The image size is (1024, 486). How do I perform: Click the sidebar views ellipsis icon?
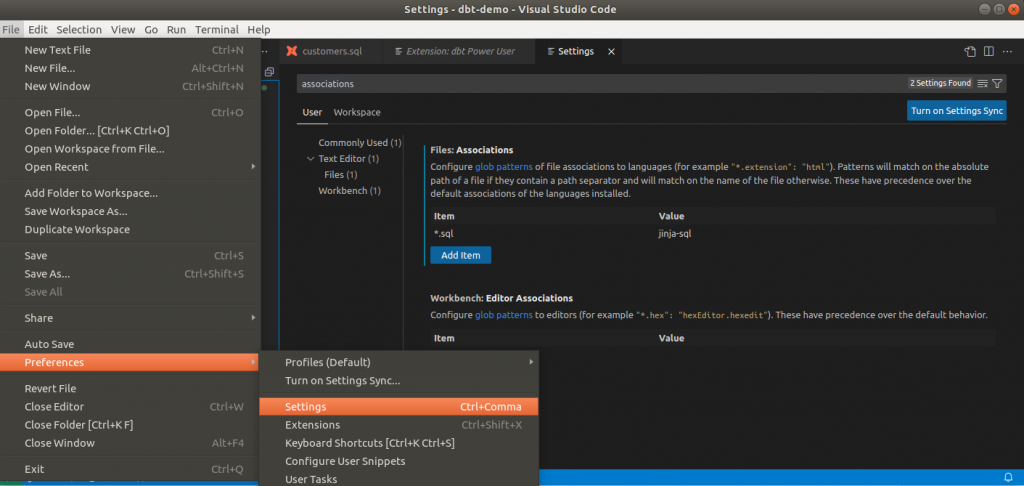(x=264, y=51)
